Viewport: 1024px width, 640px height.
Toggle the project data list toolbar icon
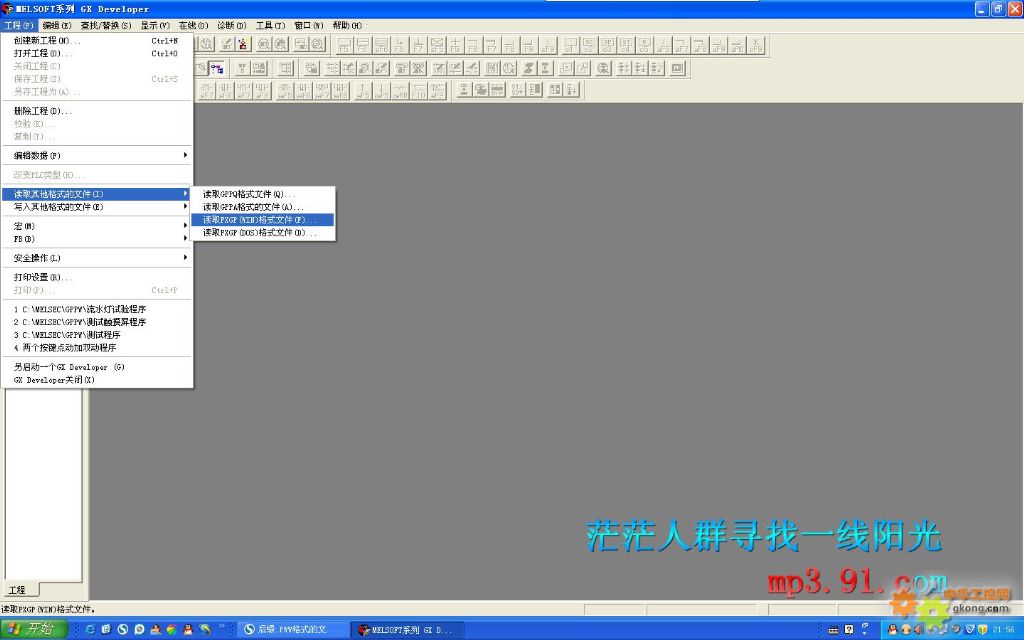[217, 68]
